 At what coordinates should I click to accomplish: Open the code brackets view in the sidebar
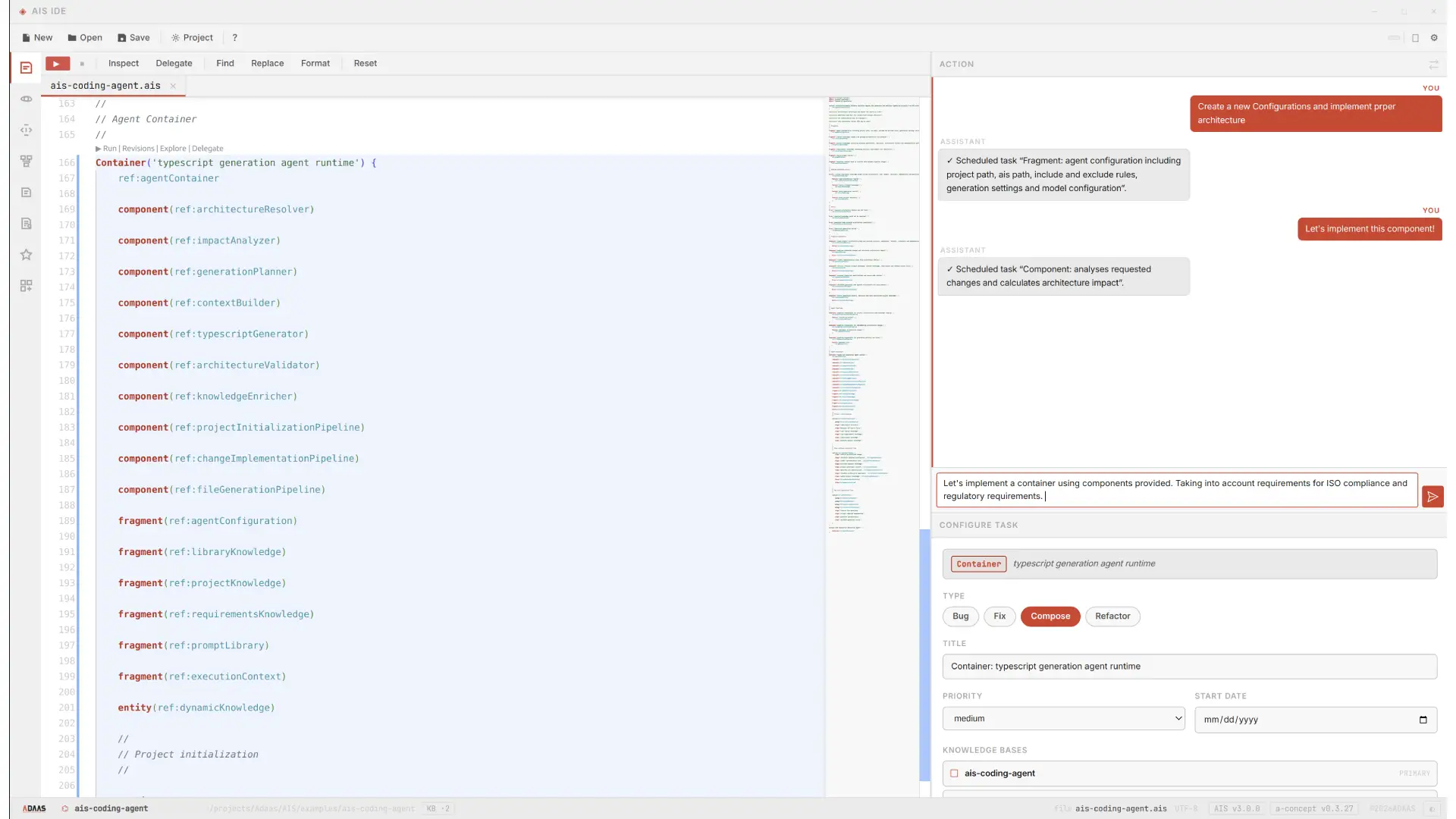[x=26, y=130]
